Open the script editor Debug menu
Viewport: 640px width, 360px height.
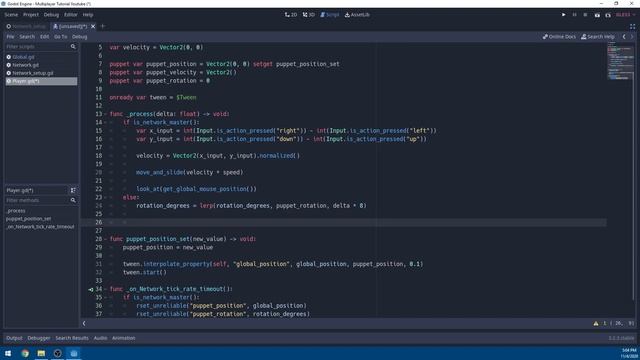tap(80, 37)
